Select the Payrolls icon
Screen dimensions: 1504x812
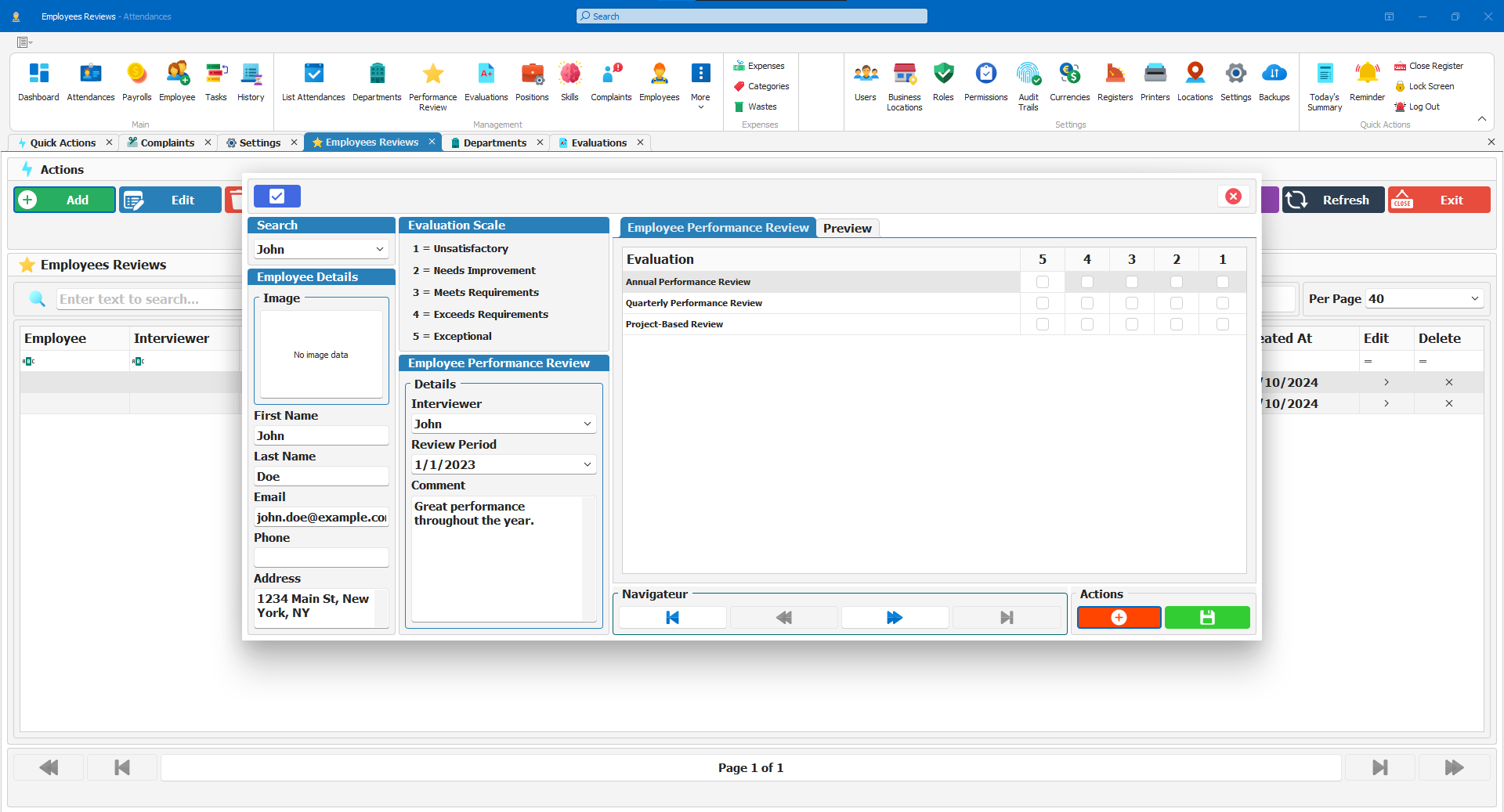137,78
